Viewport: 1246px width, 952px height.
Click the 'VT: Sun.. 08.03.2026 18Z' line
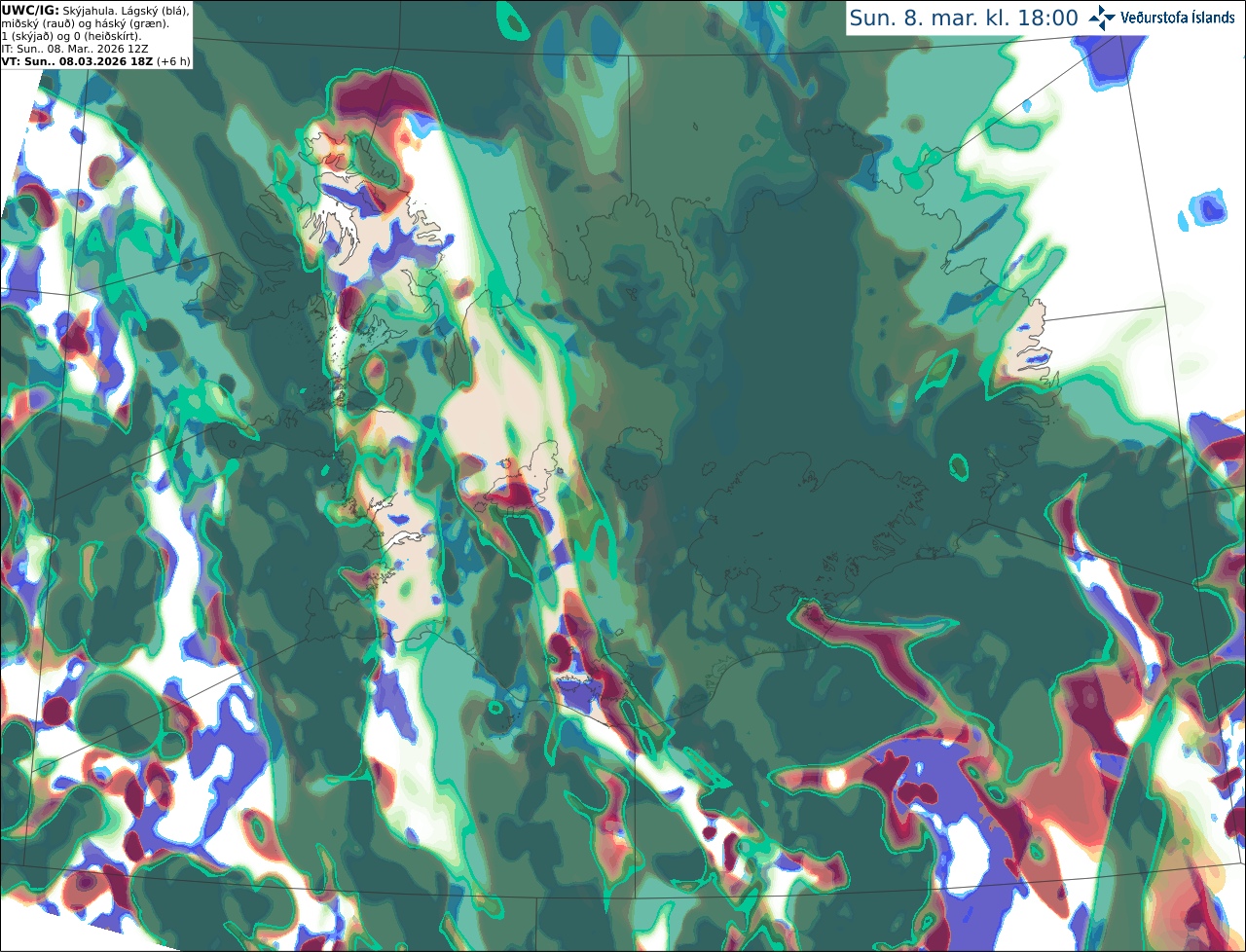click(x=77, y=61)
